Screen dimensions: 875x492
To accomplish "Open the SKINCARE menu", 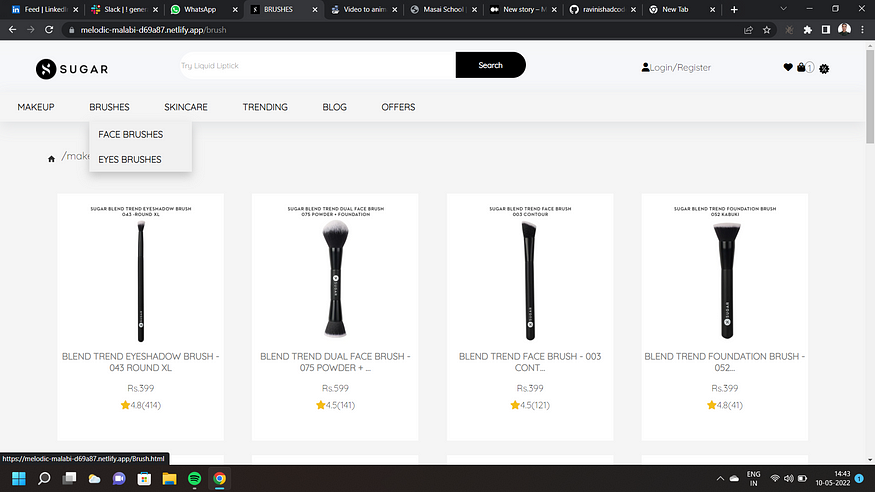I will (x=186, y=107).
